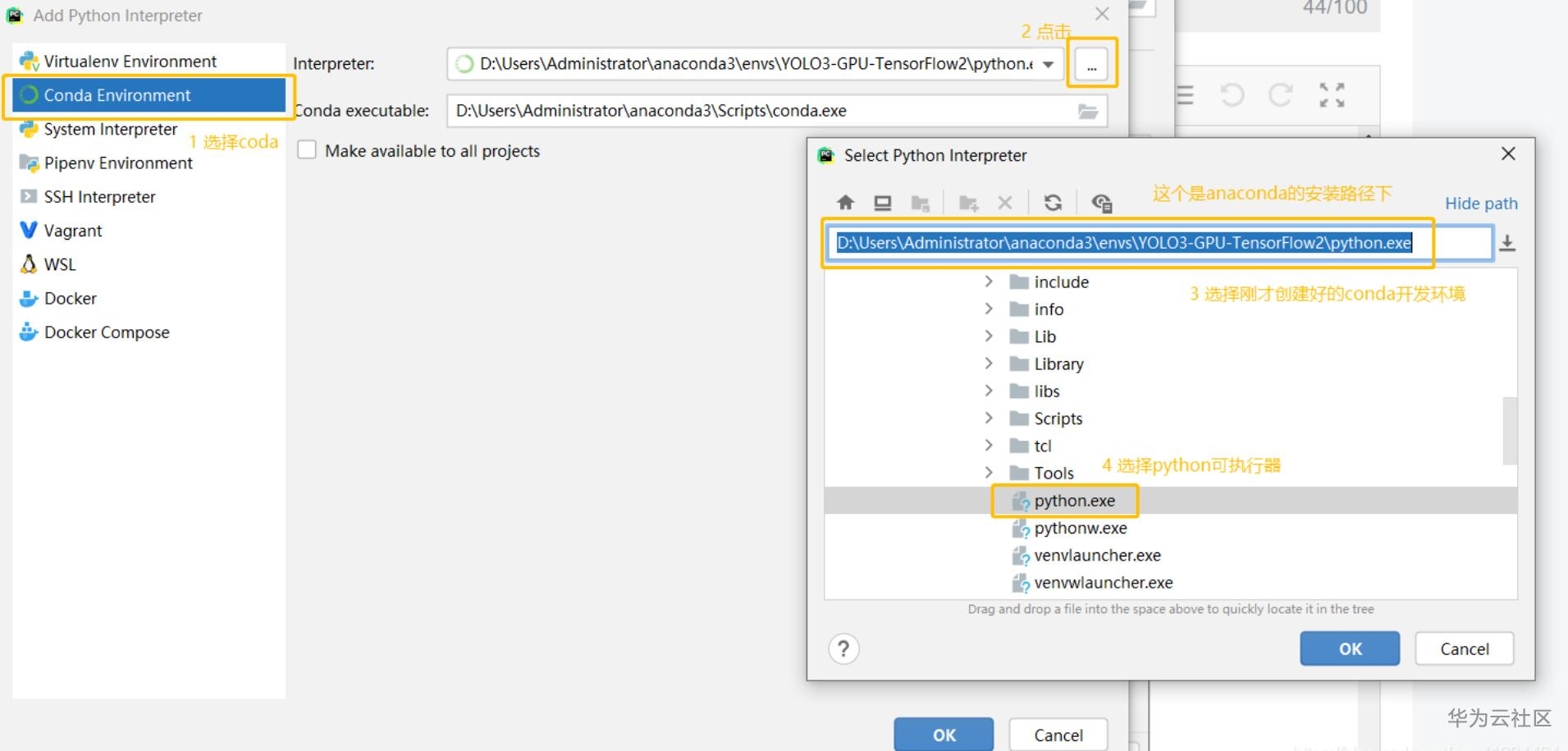Image resolution: width=1568 pixels, height=751 pixels.
Task: Click the ... browse button next to Interpreter
Action: [1091, 64]
